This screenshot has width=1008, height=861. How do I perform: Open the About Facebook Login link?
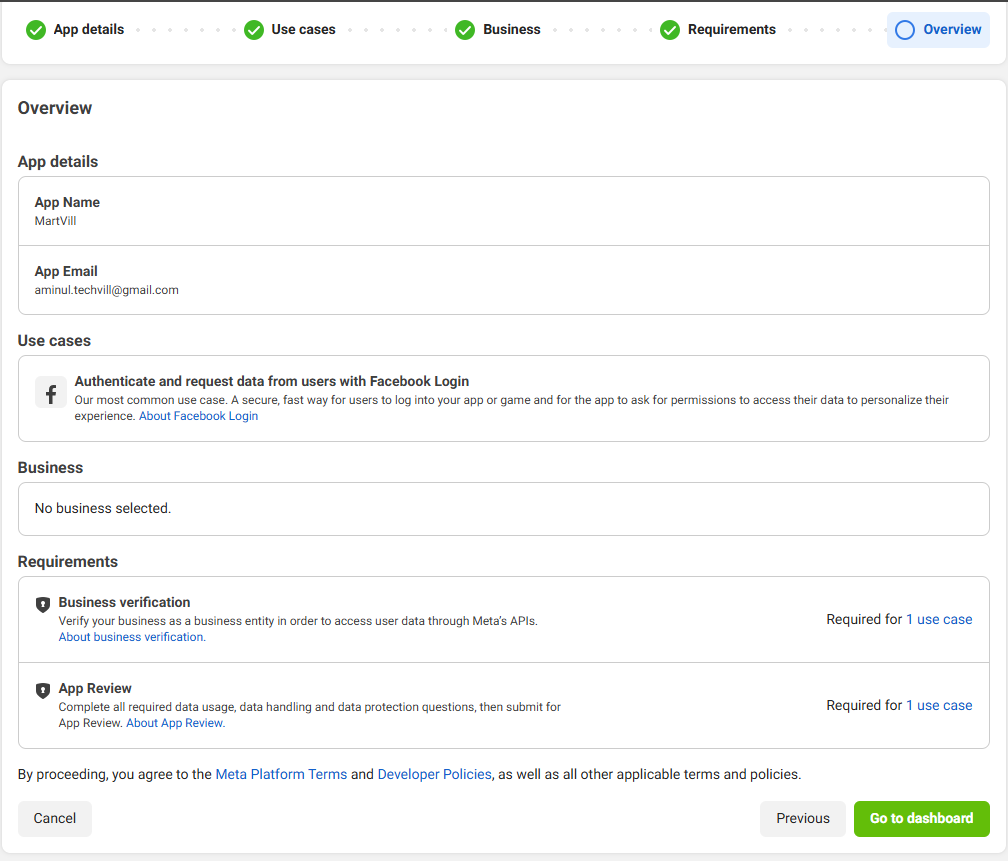point(198,416)
